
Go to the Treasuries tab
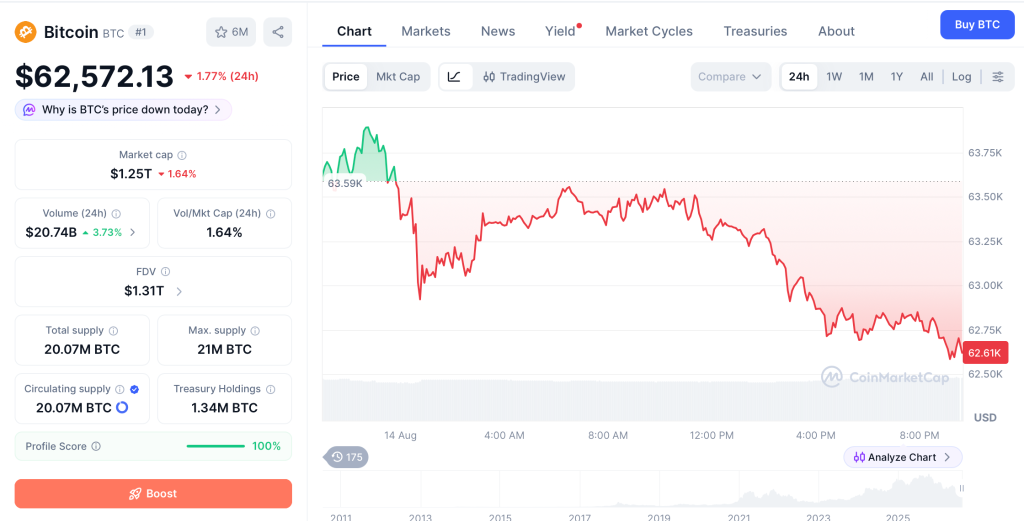(755, 31)
